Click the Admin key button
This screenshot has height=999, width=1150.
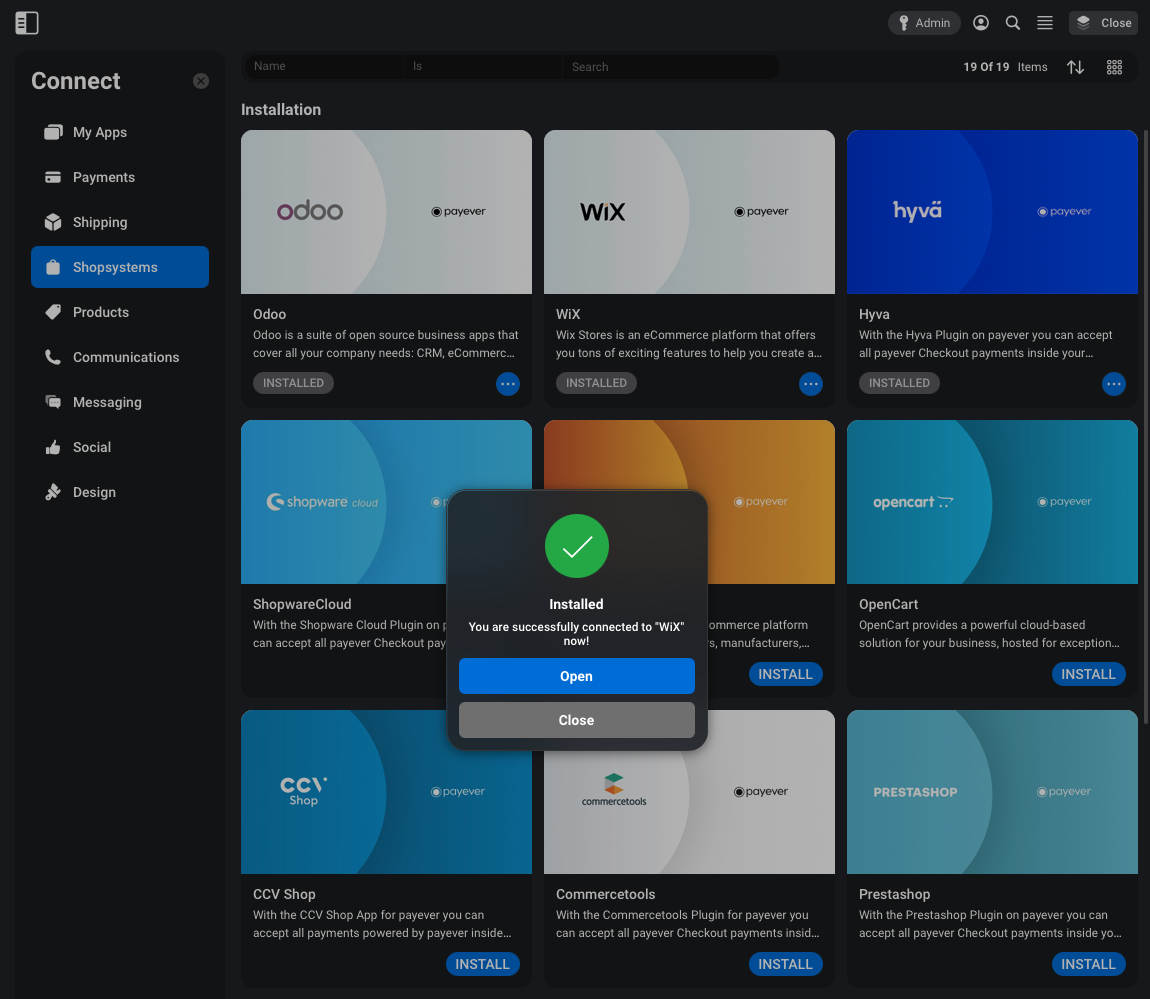tap(924, 23)
